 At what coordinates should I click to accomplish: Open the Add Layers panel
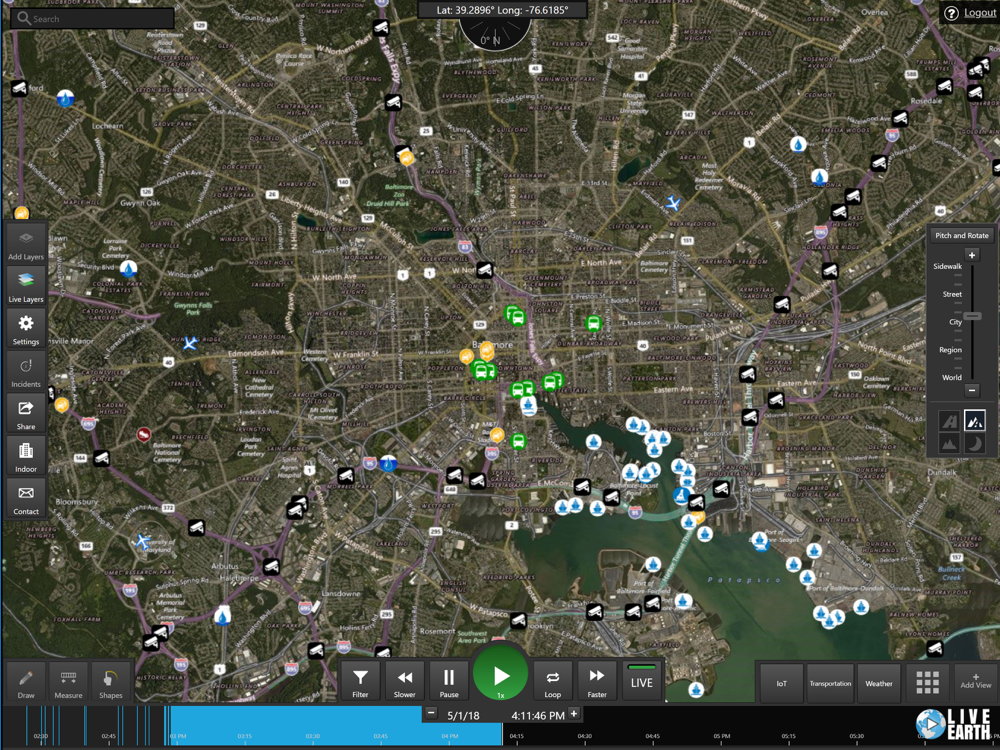pos(26,243)
